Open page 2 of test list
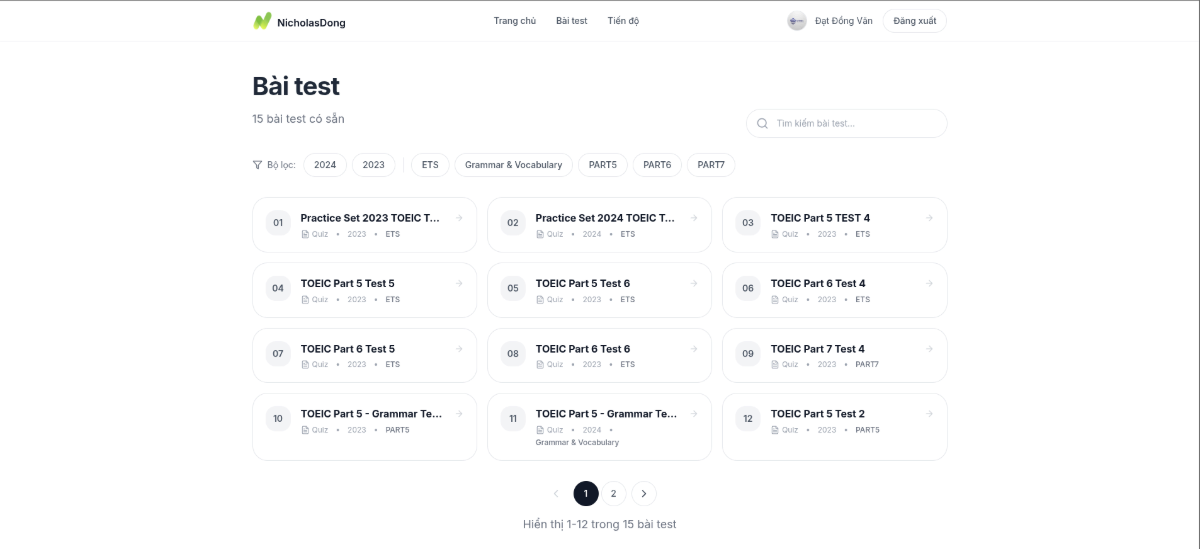 (x=614, y=493)
